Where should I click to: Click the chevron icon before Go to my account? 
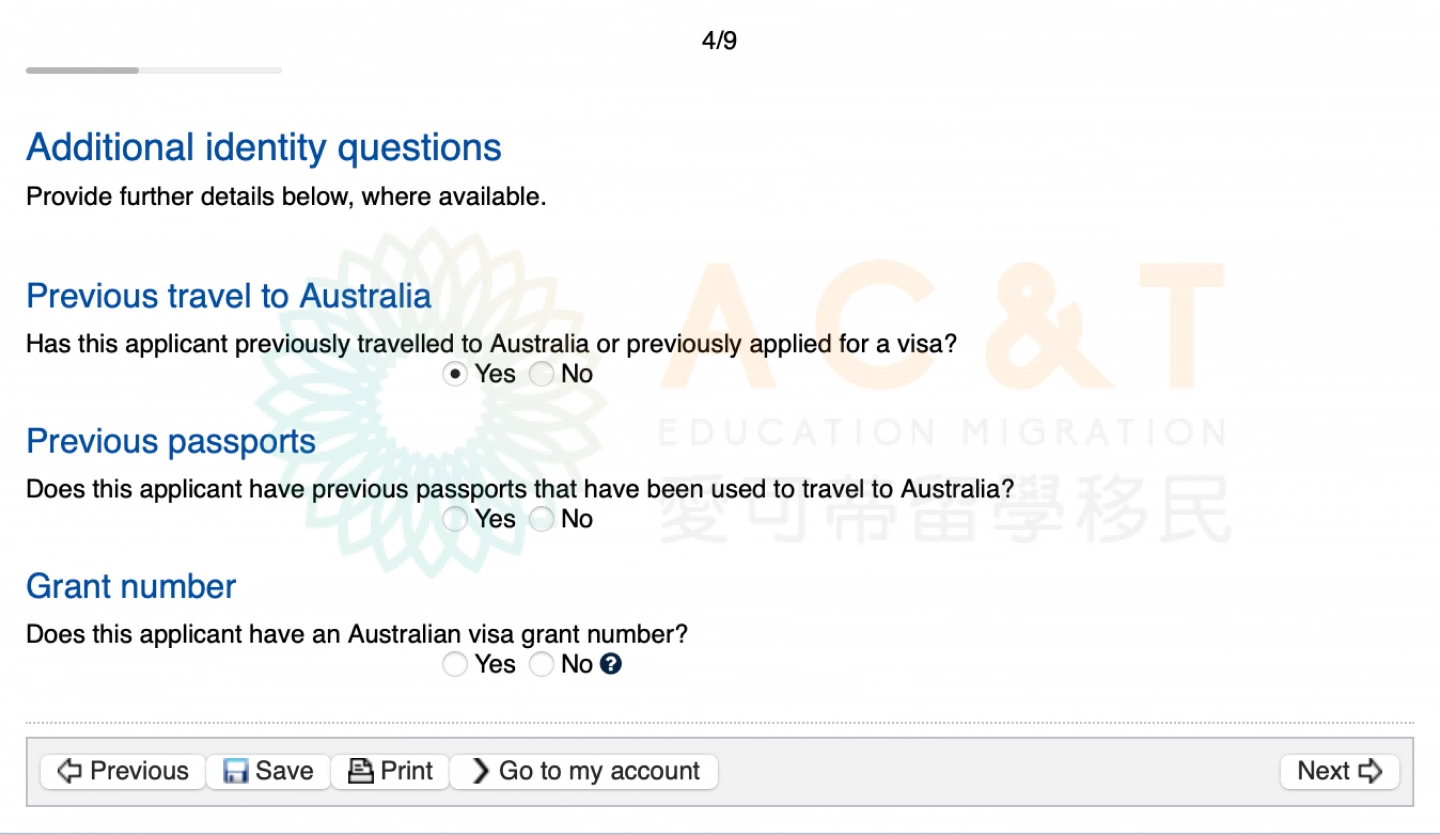pos(481,771)
